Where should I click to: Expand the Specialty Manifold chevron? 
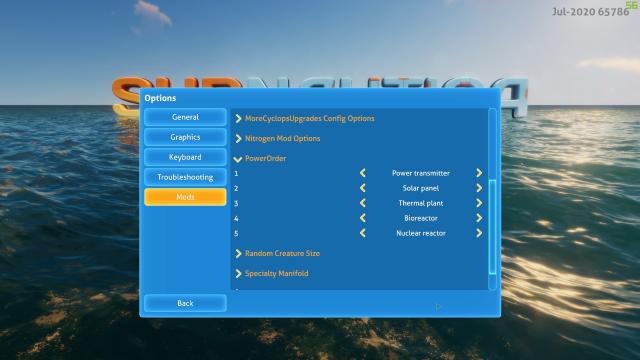point(238,273)
